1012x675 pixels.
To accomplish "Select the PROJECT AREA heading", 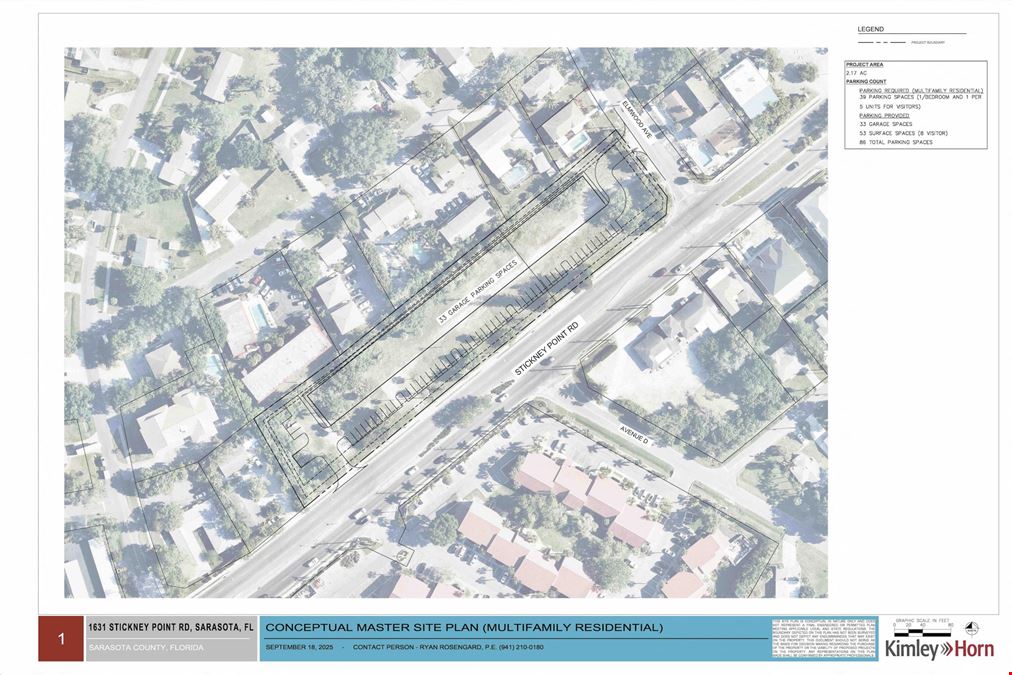I will point(864,65).
